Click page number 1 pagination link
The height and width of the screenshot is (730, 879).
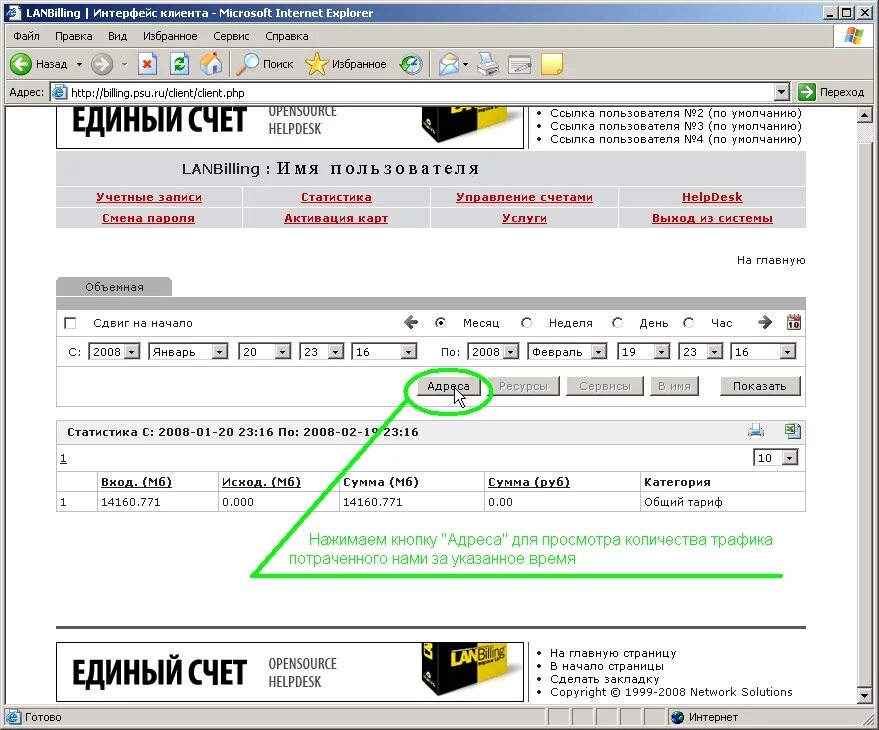63,459
